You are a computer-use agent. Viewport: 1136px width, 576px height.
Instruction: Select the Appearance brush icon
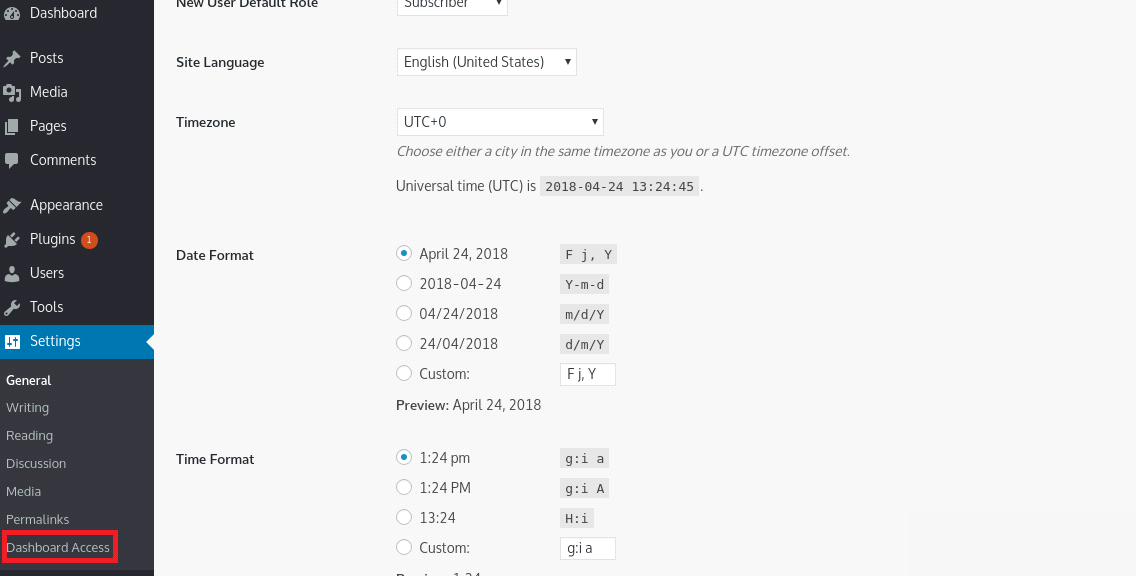tap(12, 205)
